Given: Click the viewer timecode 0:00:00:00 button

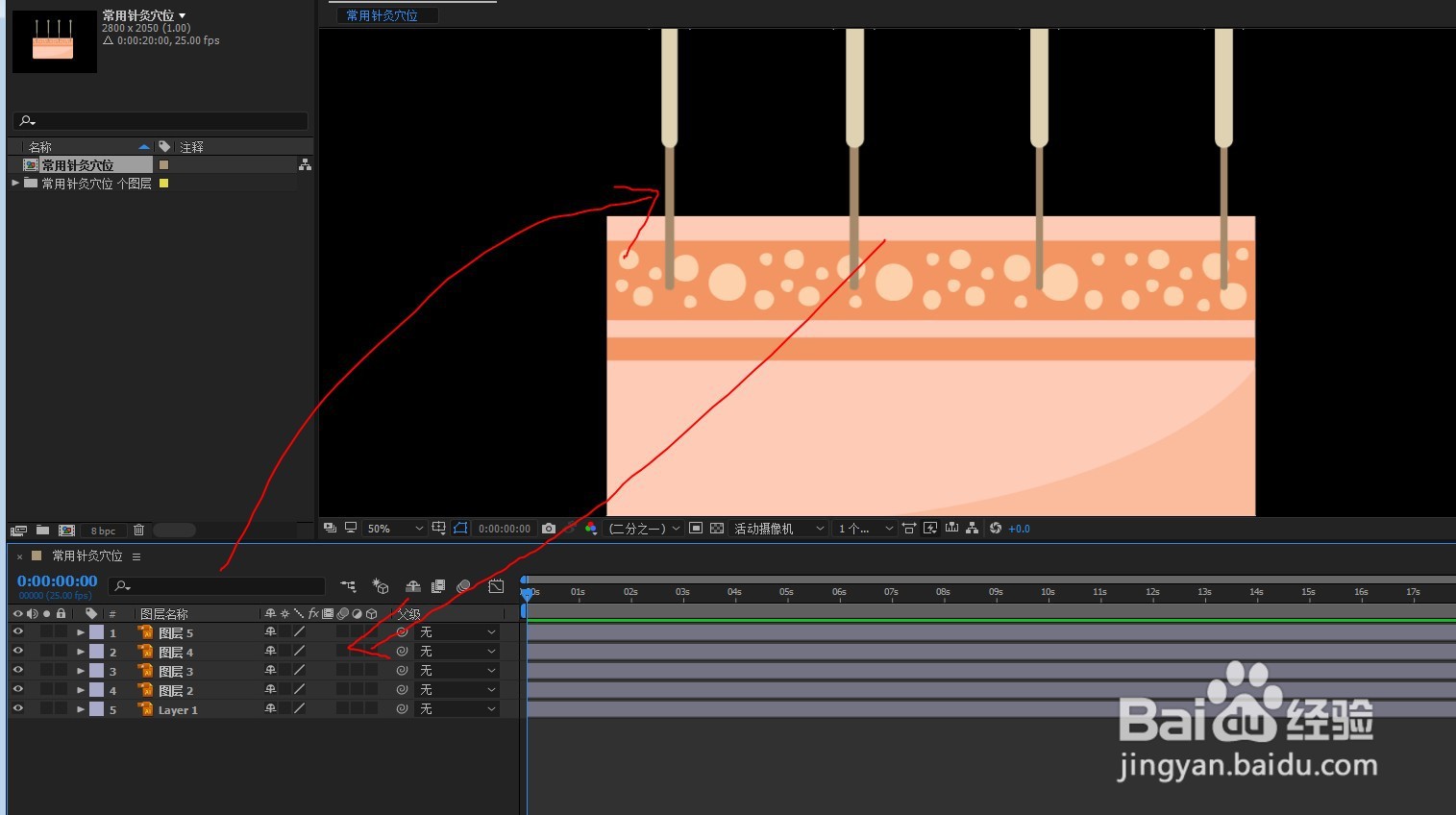Looking at the screenshot, I should click(505, 529).
